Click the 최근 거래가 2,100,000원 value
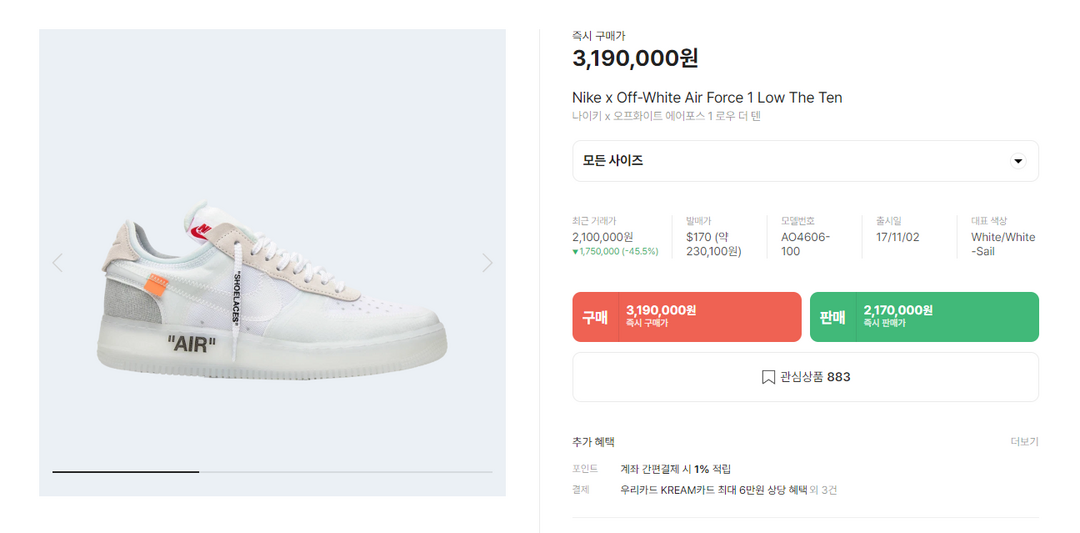The image size is (1080, 533). click(x=603, y=237)
